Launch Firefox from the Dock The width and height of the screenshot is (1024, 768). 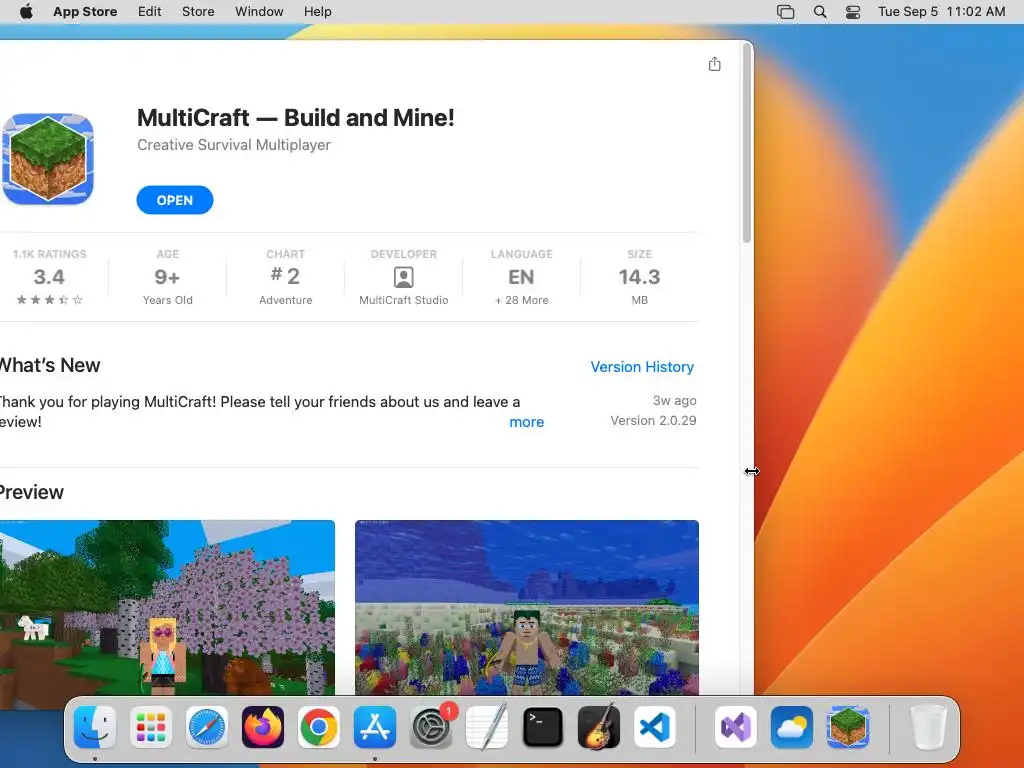point(263,727)
